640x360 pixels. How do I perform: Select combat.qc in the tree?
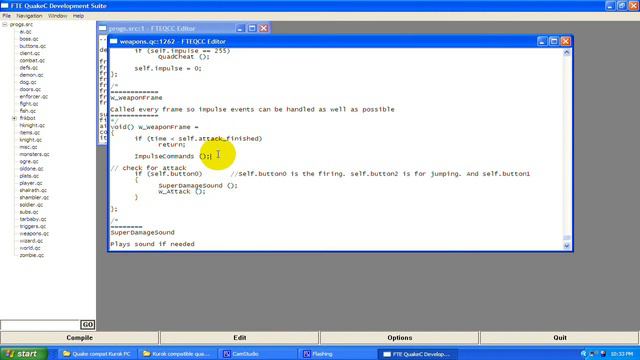click(x=32, y=60)
